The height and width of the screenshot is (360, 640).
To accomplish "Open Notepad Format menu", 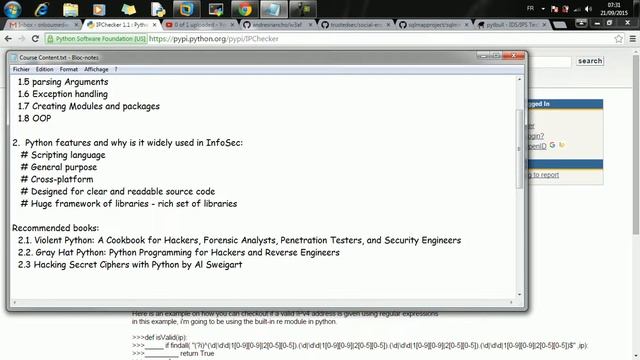I will click(69, 69).
